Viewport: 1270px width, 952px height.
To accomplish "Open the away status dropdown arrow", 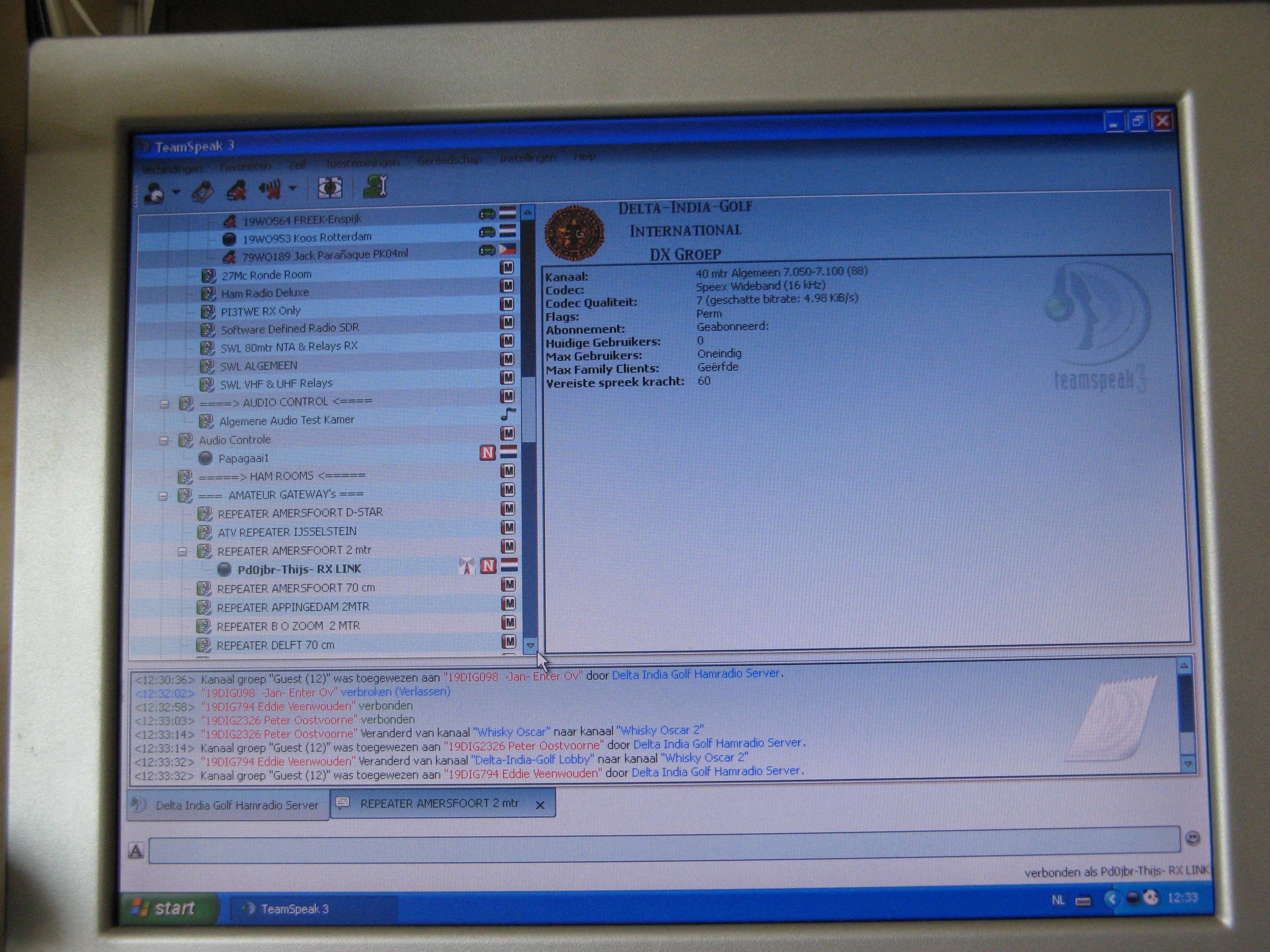I will pos(176,192).
